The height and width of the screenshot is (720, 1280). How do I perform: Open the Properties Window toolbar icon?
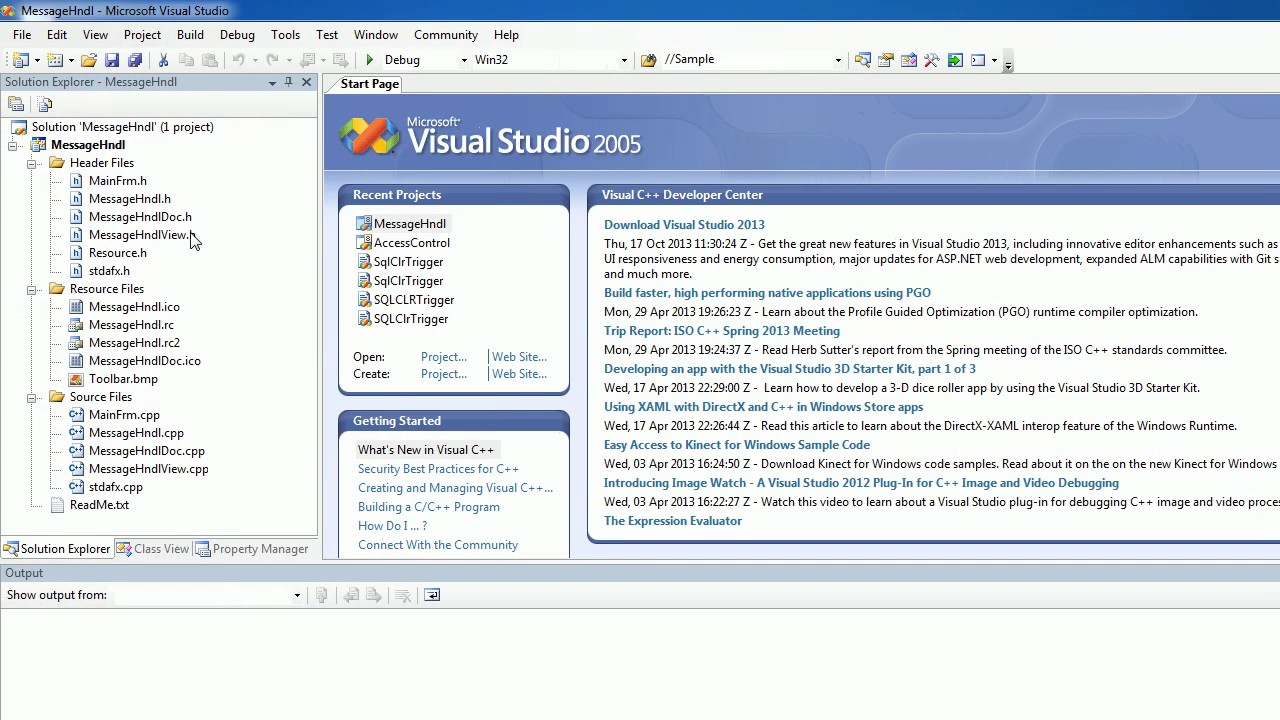886,60
